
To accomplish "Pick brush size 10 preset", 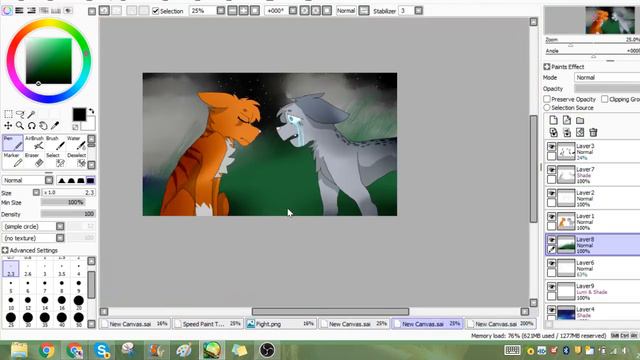I will click(x=11, y=303).
